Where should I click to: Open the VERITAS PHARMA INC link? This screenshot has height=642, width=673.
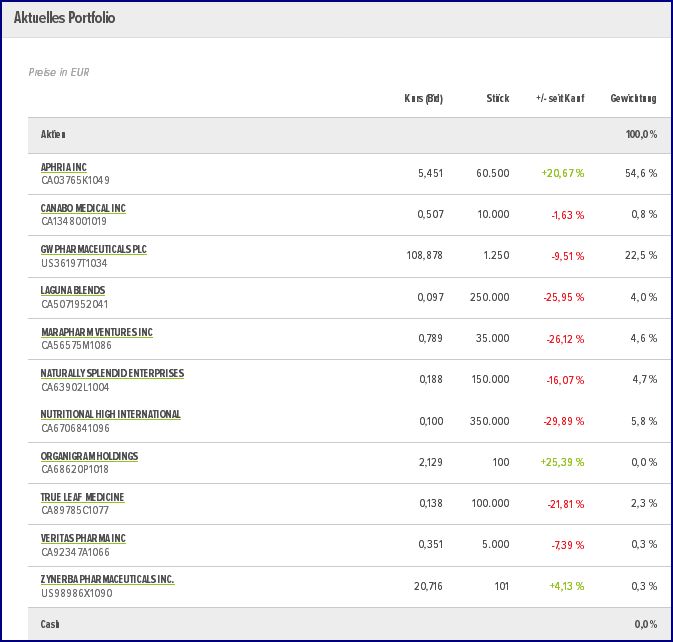click(83, 538)
